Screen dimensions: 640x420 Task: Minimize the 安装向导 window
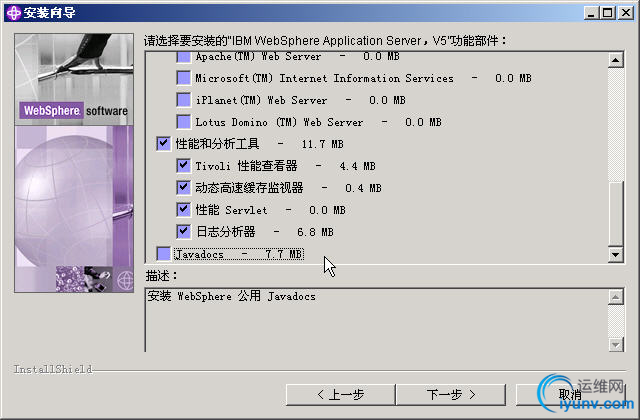click(591, 13)
